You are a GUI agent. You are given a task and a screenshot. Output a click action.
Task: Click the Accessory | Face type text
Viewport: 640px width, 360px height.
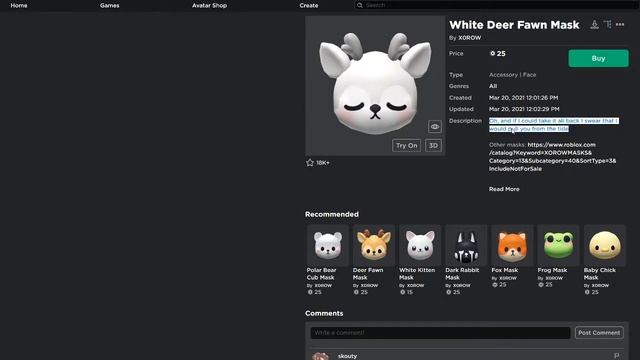513,75
